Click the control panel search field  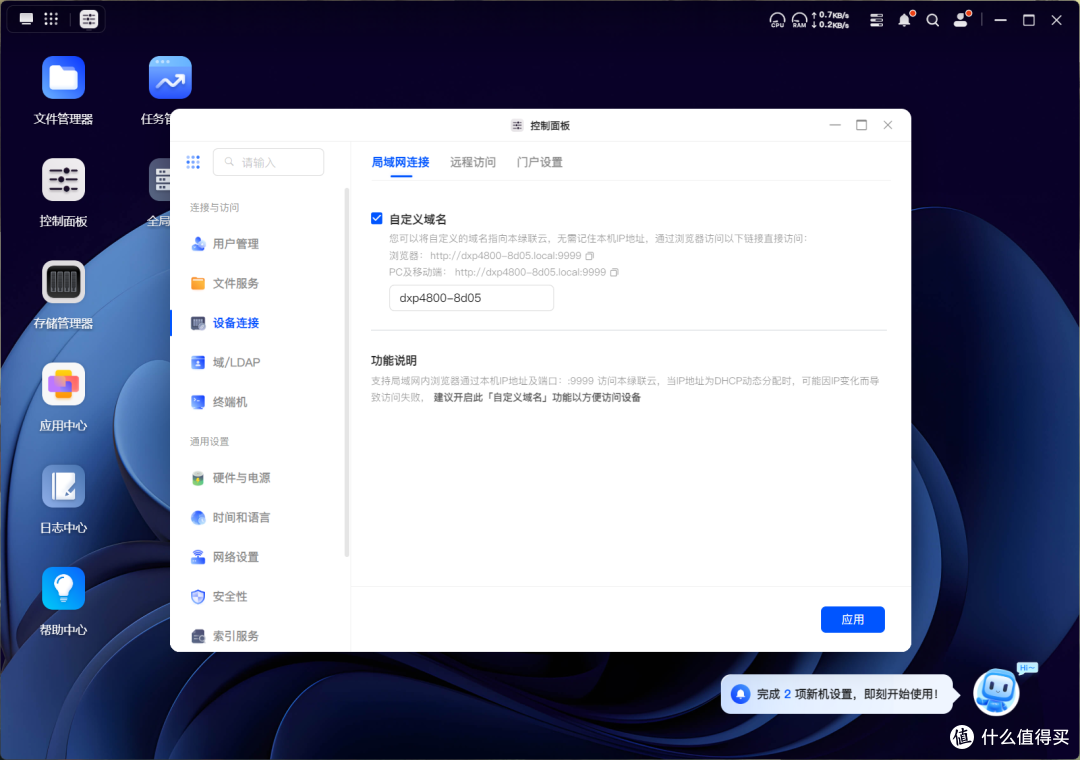(x=269, y=162)
